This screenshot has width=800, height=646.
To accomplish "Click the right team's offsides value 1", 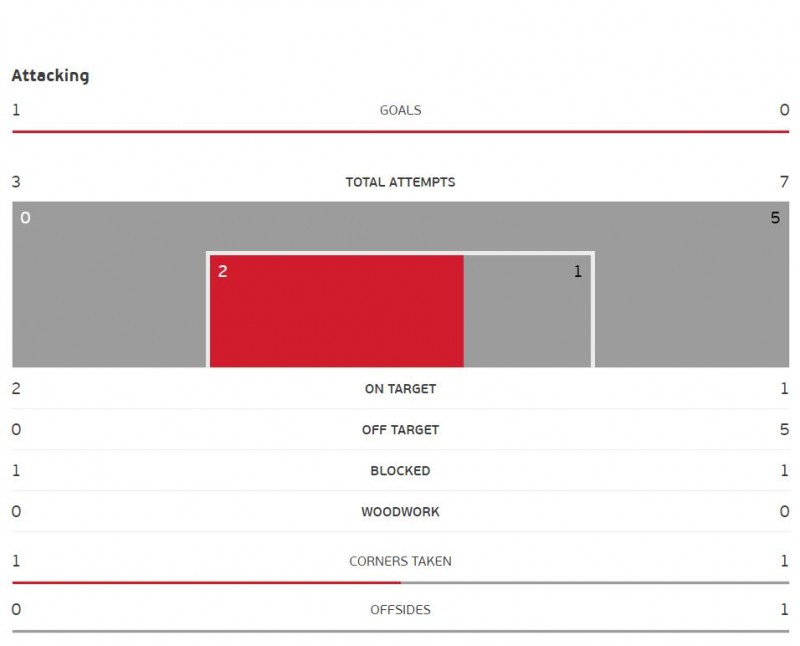I will 784,609.
